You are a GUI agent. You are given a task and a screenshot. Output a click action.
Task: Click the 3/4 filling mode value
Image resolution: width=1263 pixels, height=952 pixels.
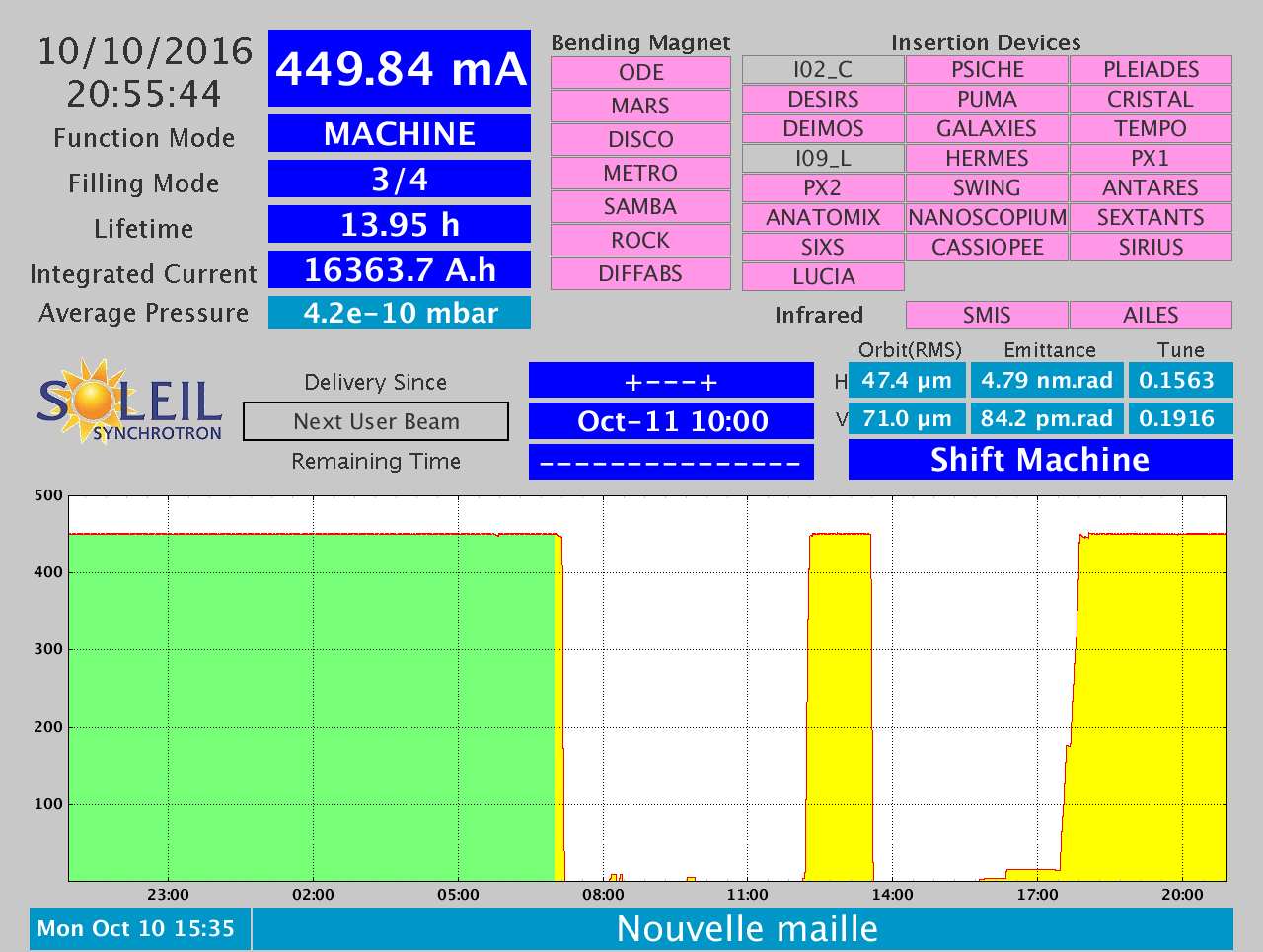(400, 179)
